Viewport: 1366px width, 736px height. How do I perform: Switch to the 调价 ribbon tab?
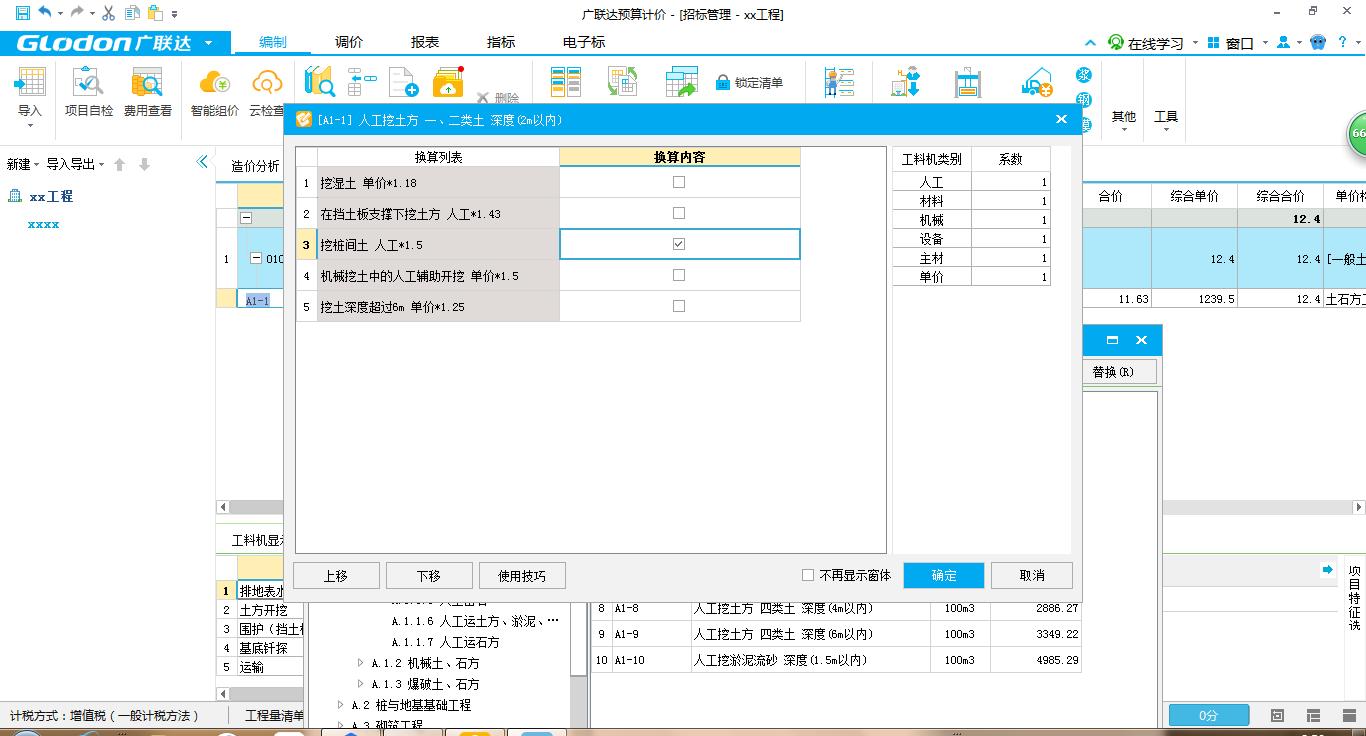(x=347, y=42)
